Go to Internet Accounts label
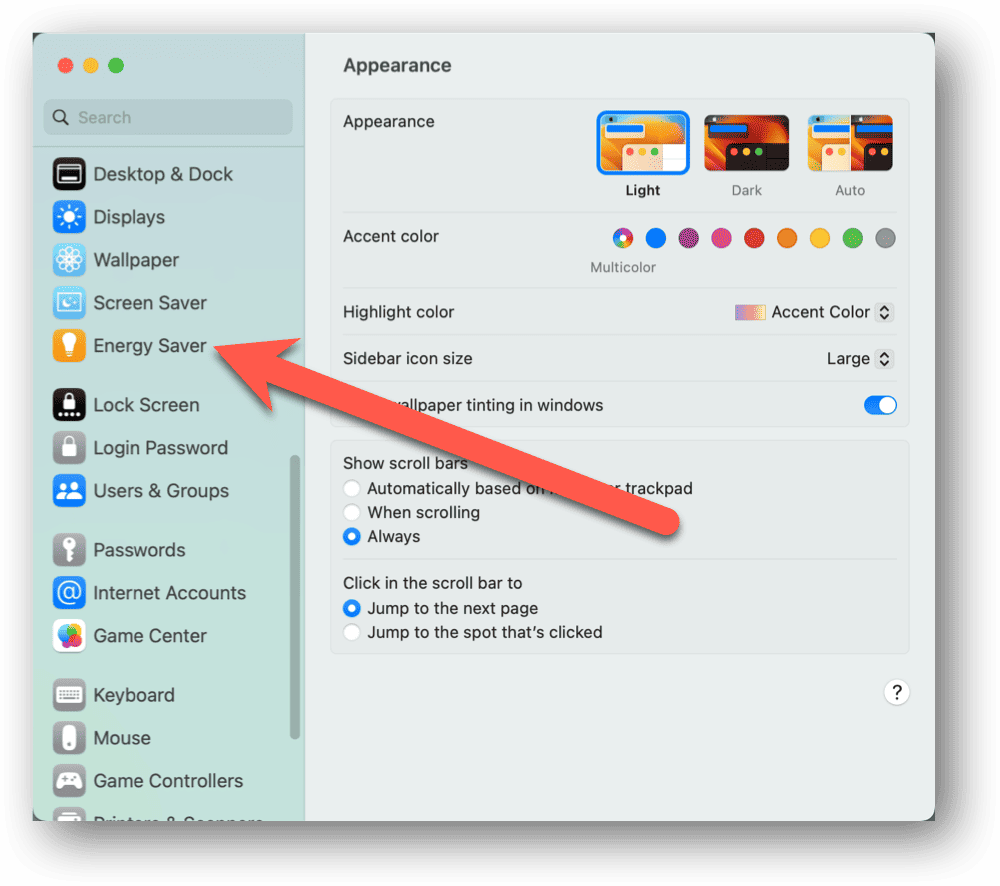The height and width of the screenshot is (886, 1000). pyautogui.click(x=170, y=593)
